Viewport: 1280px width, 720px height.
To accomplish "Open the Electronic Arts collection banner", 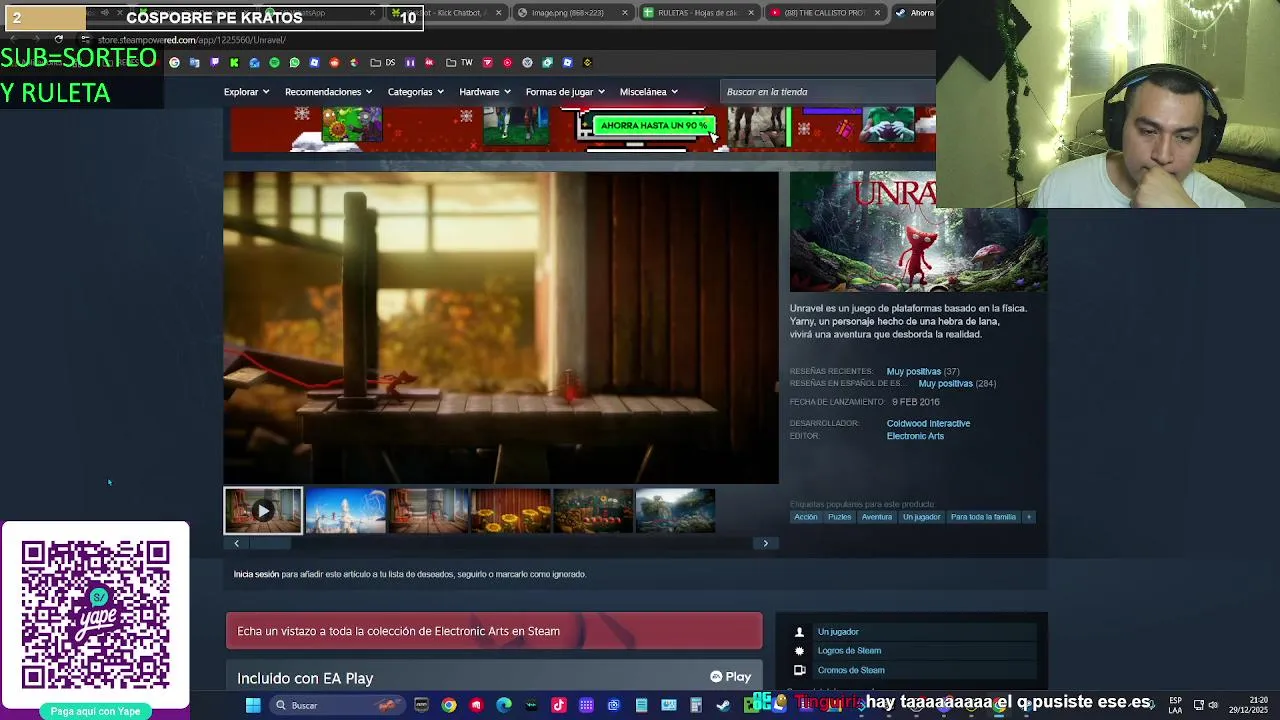I will (494, 631).
